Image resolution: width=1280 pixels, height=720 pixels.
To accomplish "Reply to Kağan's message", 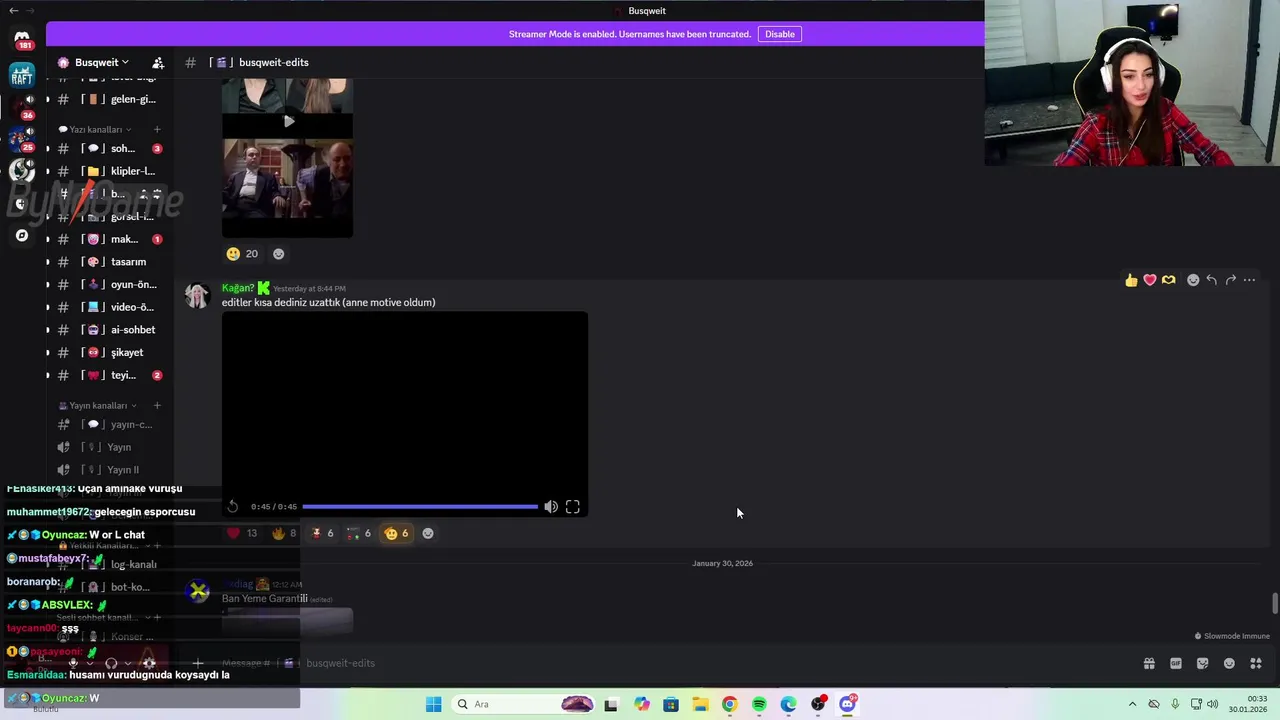I will (1212, 280).
